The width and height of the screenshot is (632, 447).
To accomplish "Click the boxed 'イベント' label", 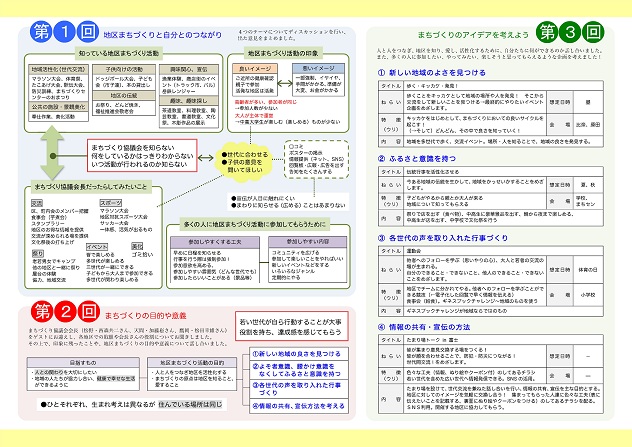I will click(x=97, y=247).
